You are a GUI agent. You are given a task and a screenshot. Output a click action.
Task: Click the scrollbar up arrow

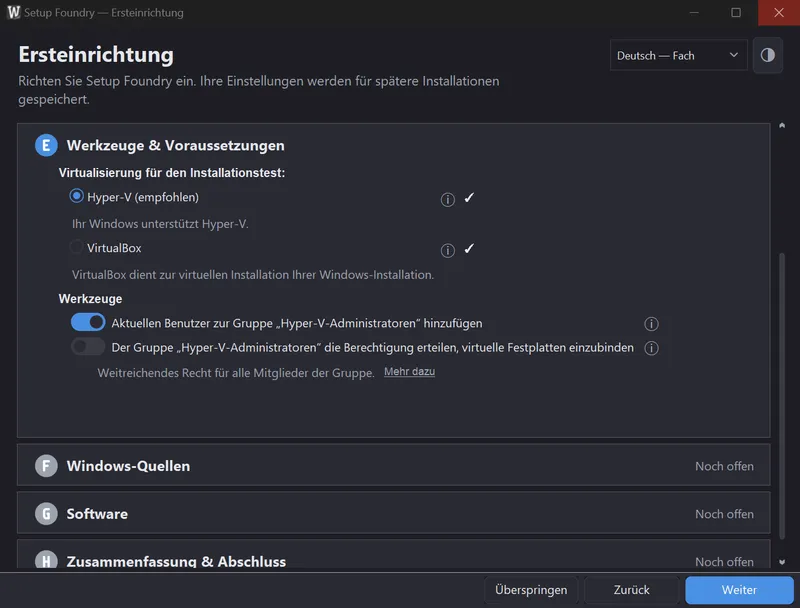point(782,125)
